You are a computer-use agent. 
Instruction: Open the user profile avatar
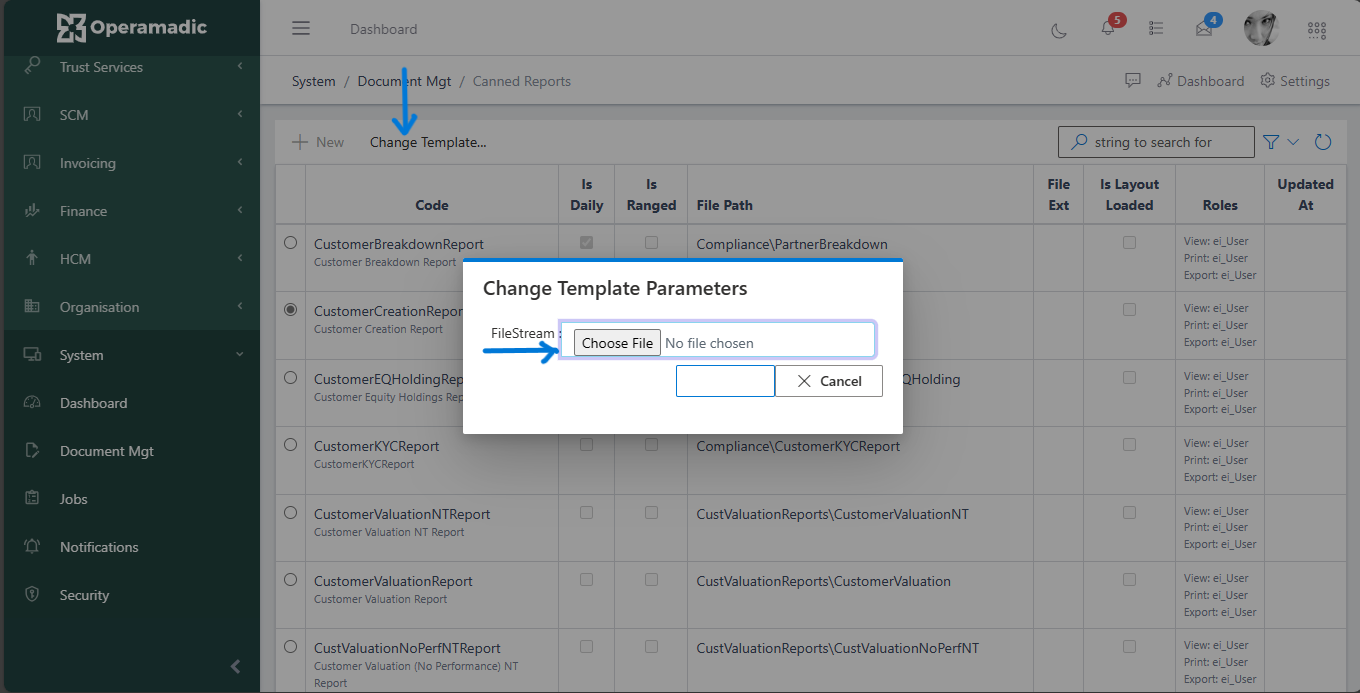[x=1261, y=28]
